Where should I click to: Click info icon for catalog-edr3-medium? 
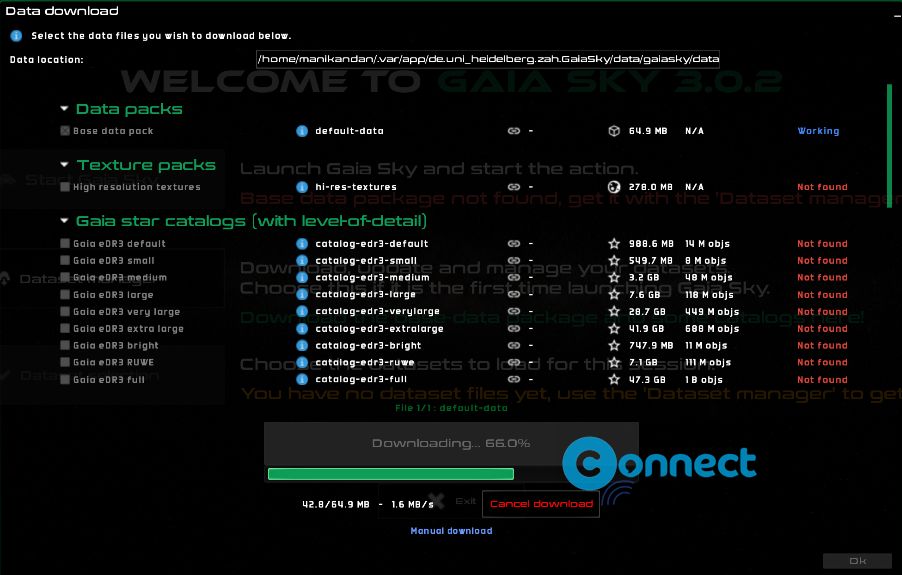point(301,277)
